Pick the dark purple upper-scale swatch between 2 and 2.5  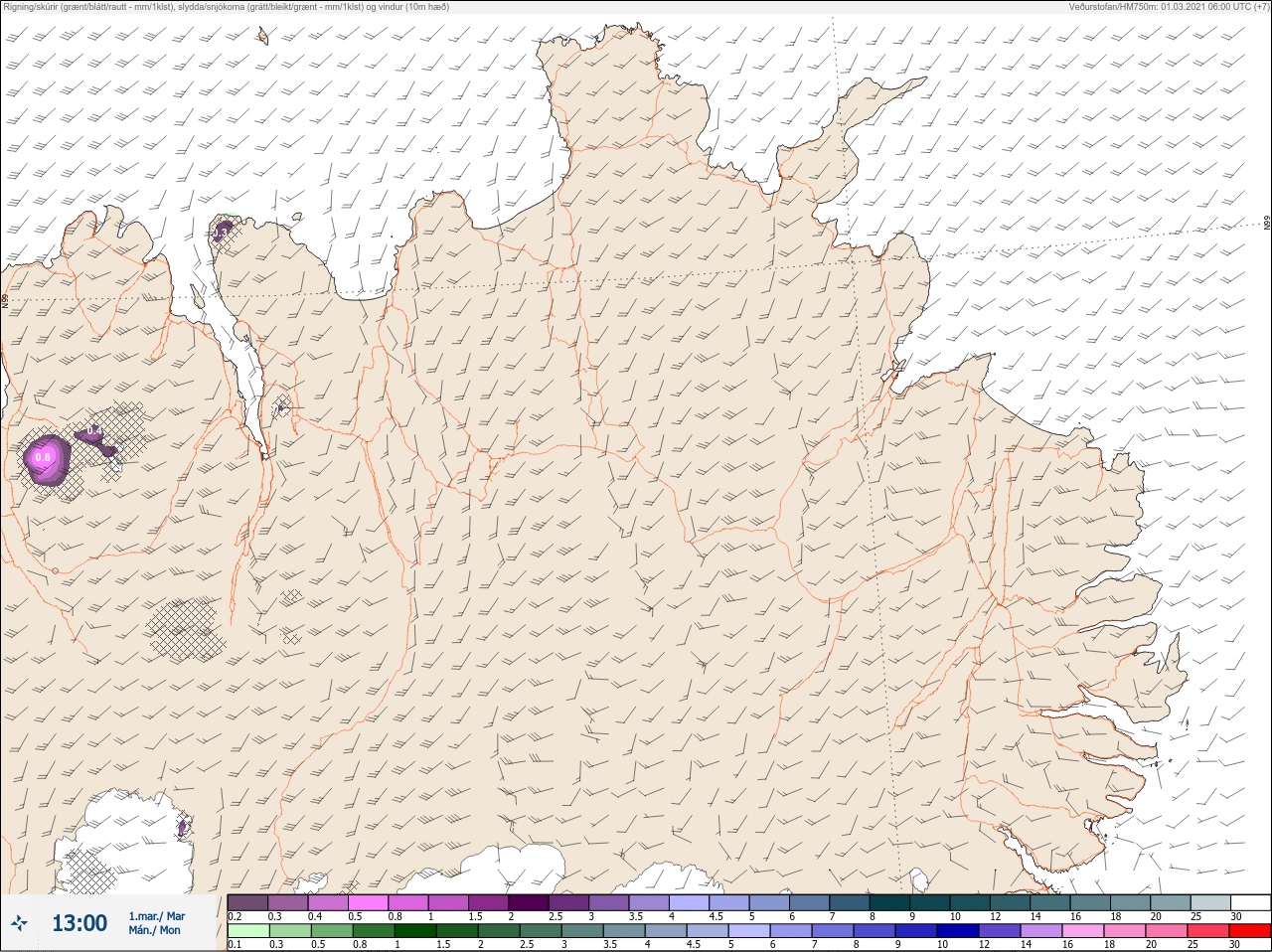click(x=529, y=902)
